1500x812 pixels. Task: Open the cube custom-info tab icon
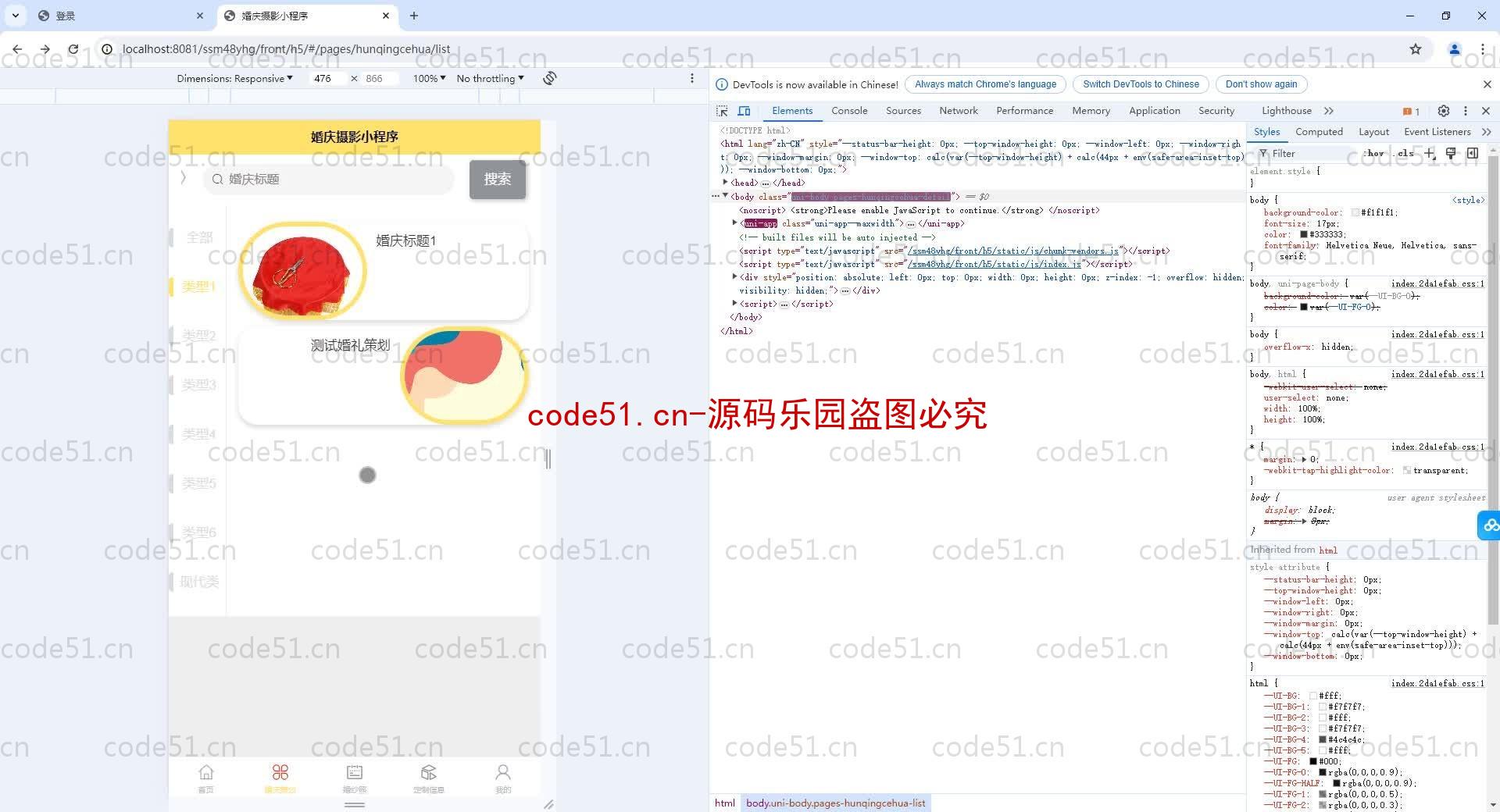(x=428, y=772)
